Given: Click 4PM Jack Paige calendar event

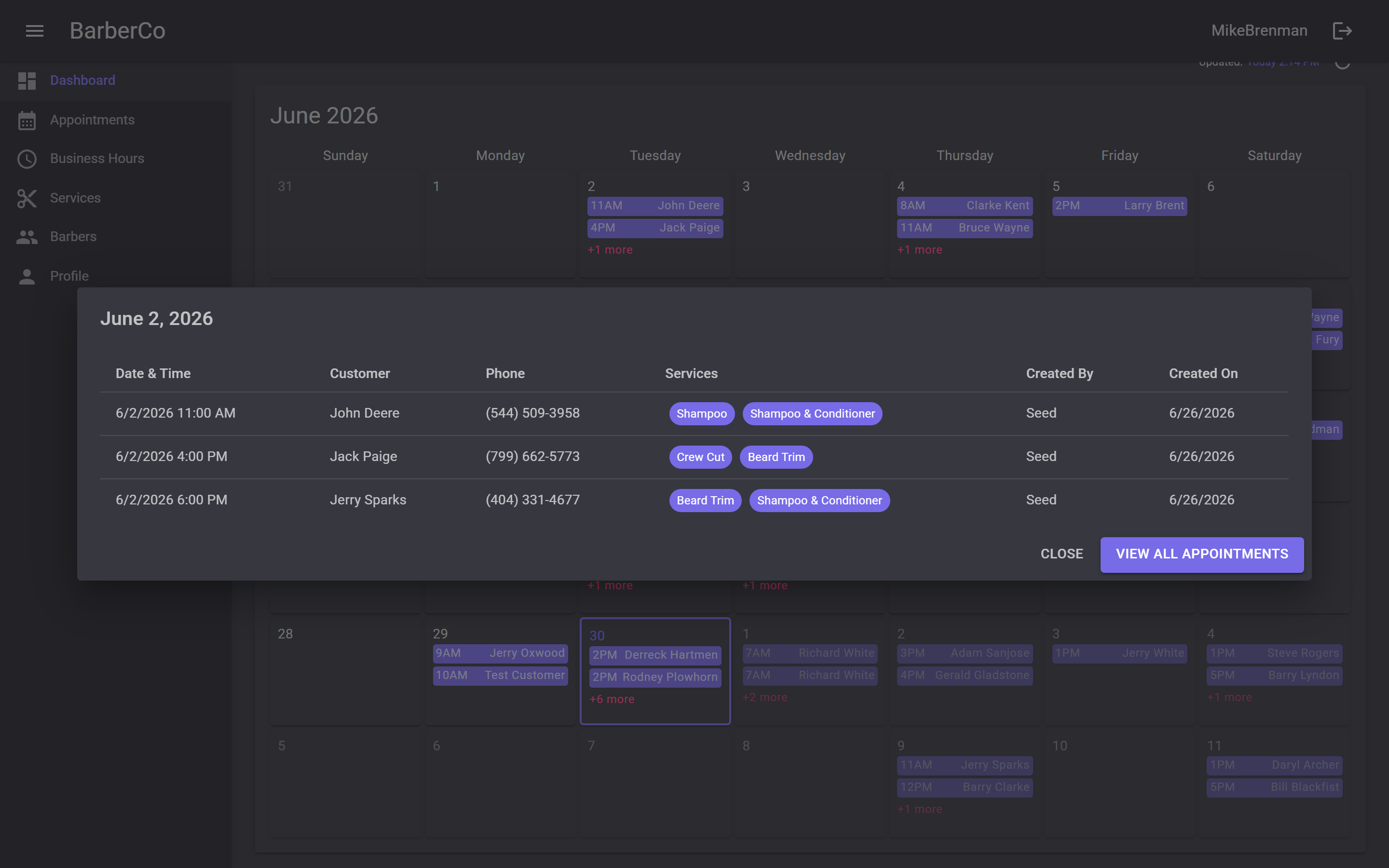Looking at the screenshot, I should coord(655,228).
